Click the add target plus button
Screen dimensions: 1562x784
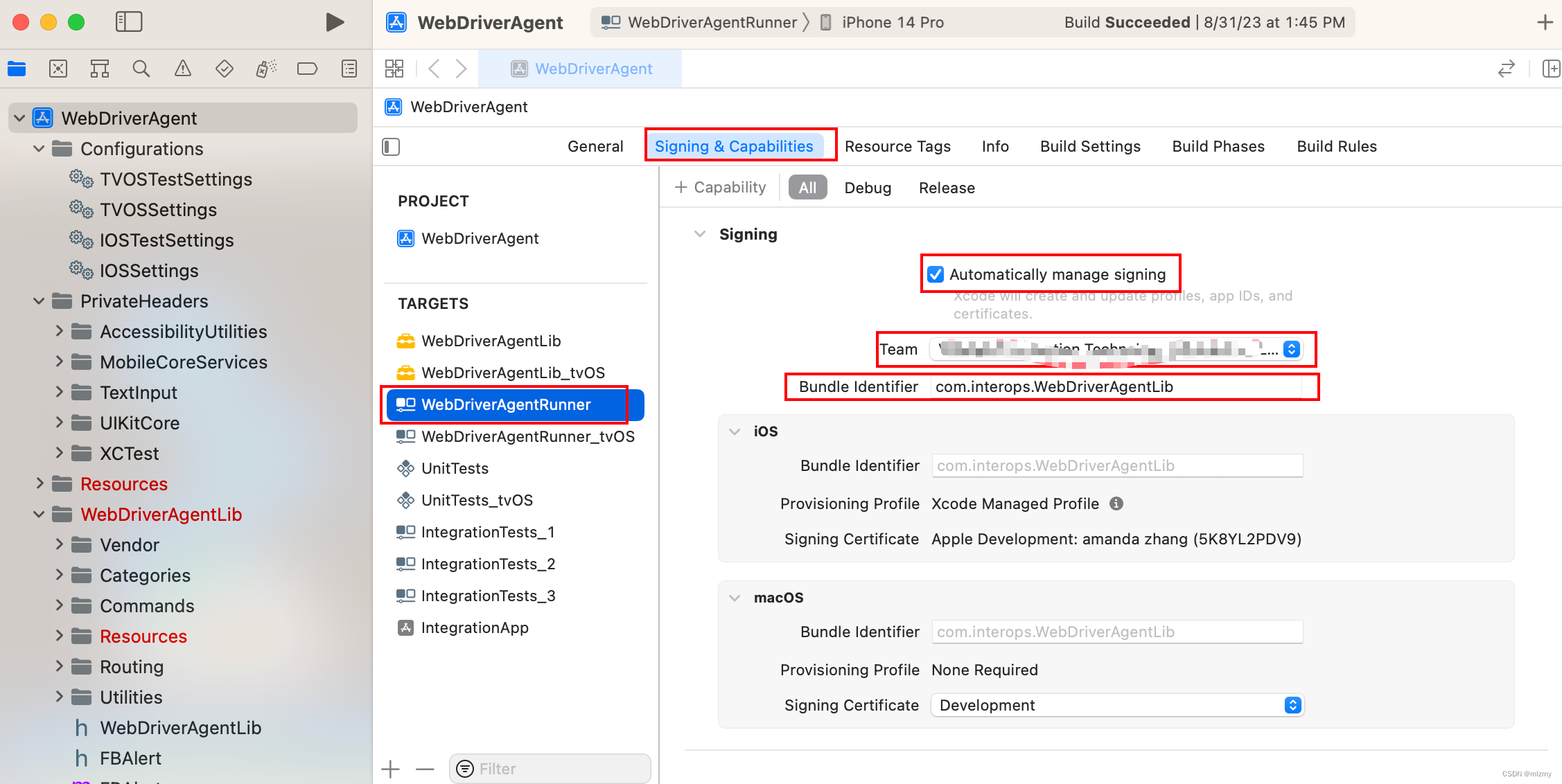[390, 769]
